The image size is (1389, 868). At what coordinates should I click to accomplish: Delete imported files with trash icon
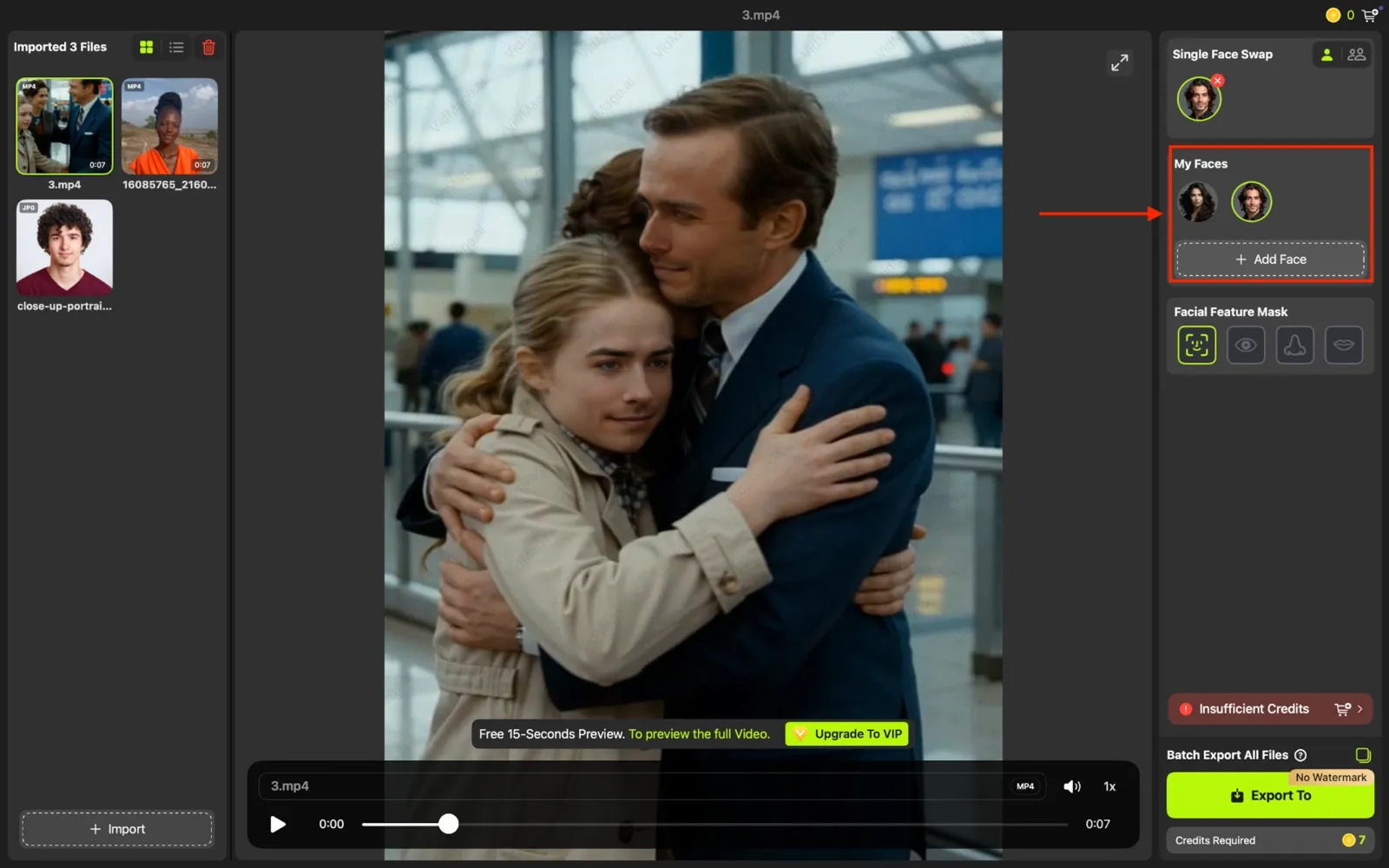point(208,47)
